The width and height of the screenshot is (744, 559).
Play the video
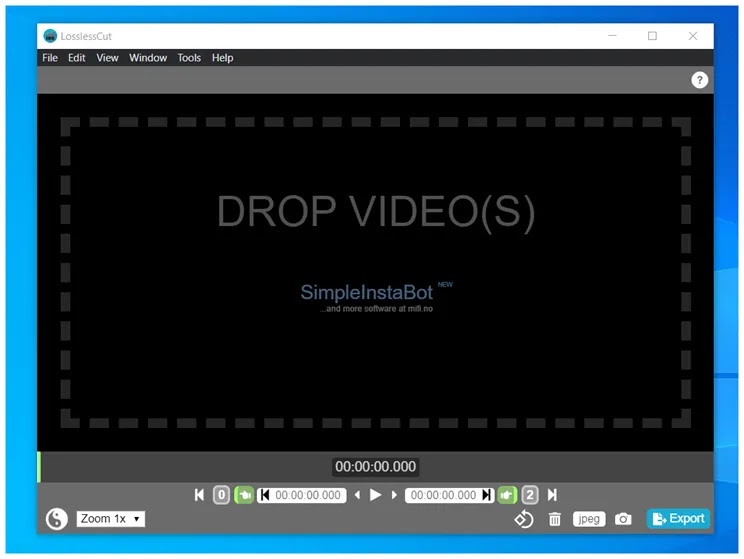click(375, 495)
